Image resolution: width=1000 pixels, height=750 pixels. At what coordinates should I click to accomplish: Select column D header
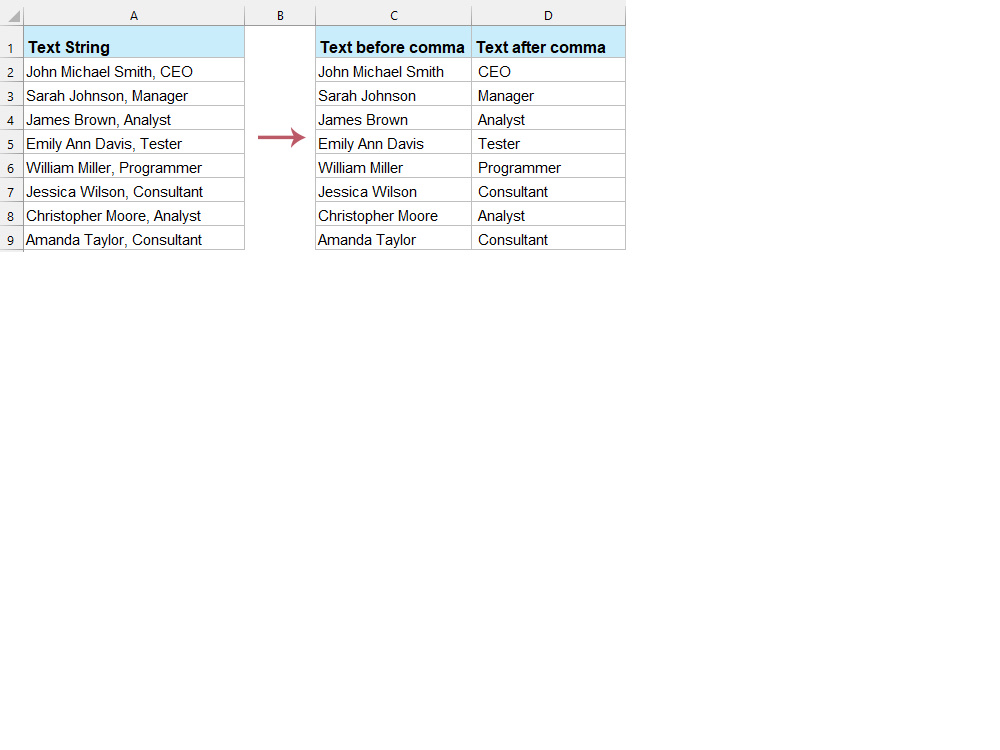click(x=548, y=16)
